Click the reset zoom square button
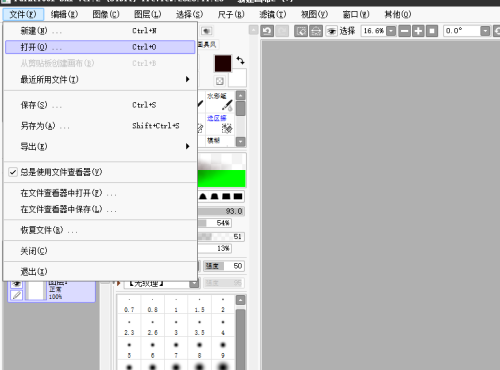 pyautogui.click(x=432, y=31)
